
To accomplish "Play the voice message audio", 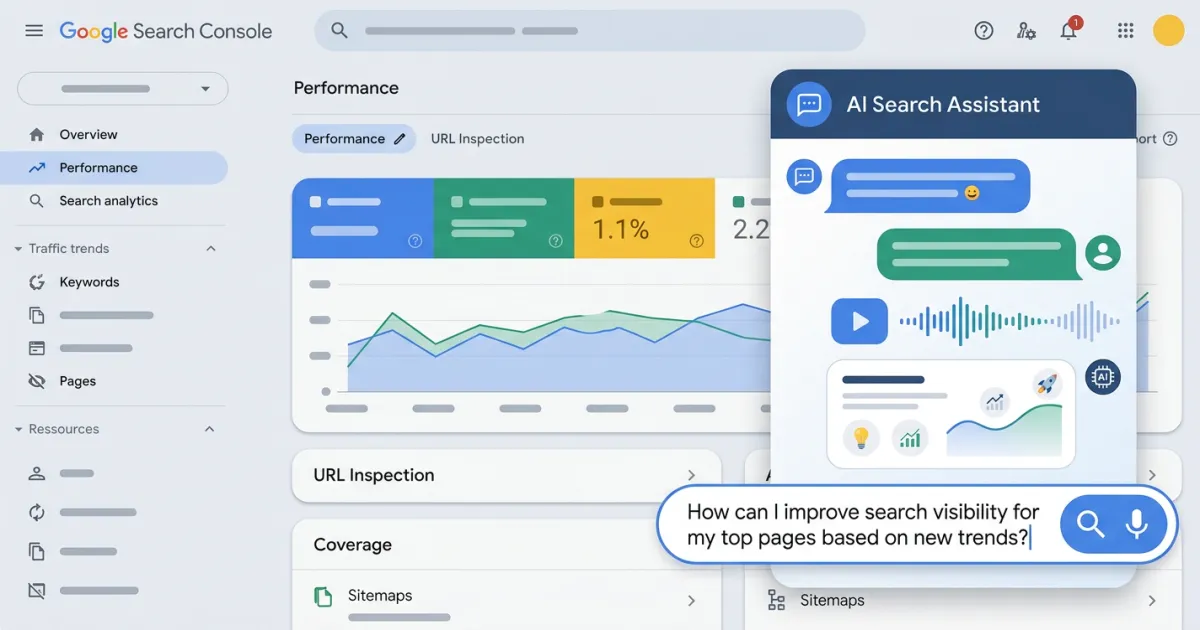I will point(859,321).
